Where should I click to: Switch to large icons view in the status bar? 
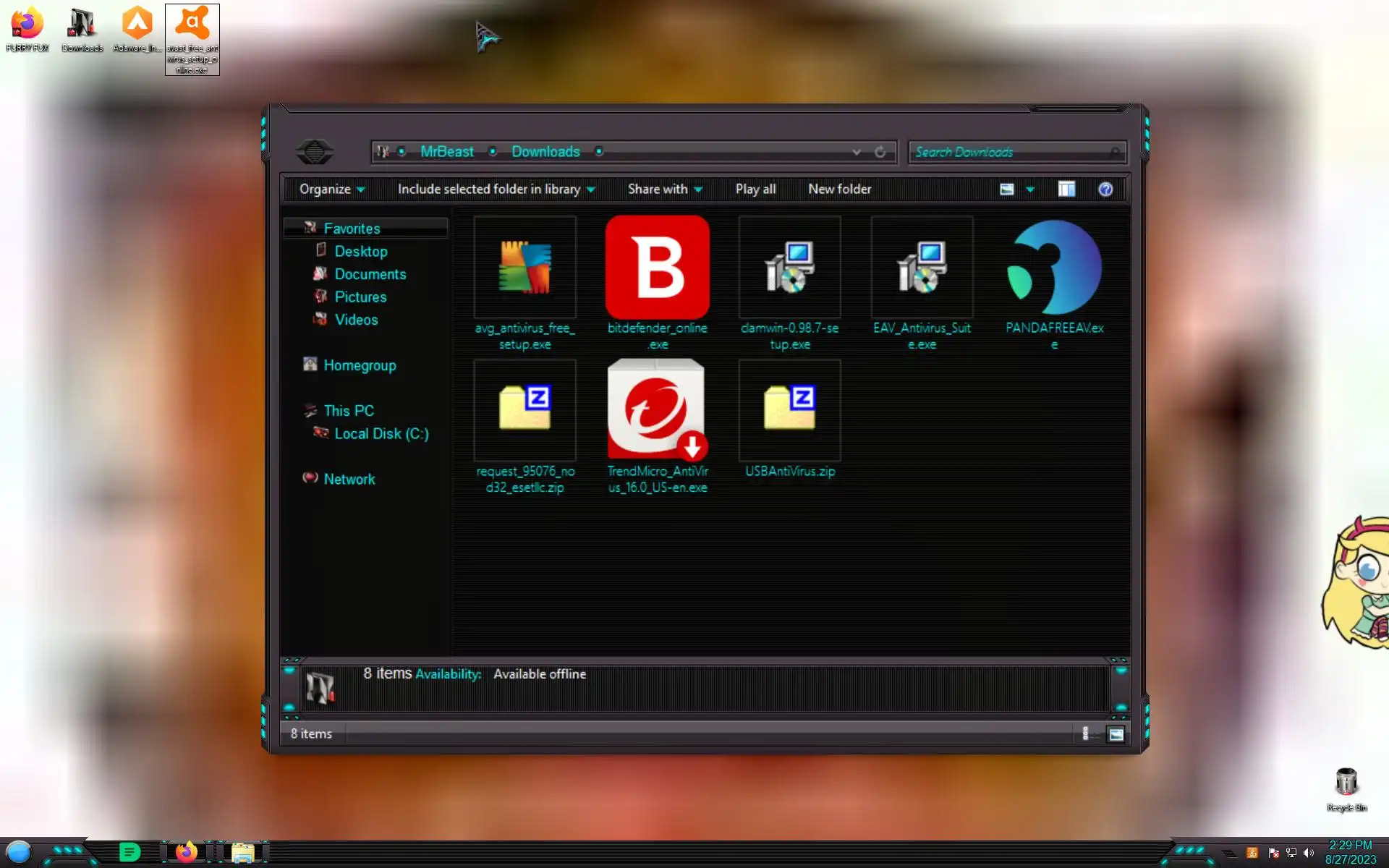click(x=1116, y=734)
